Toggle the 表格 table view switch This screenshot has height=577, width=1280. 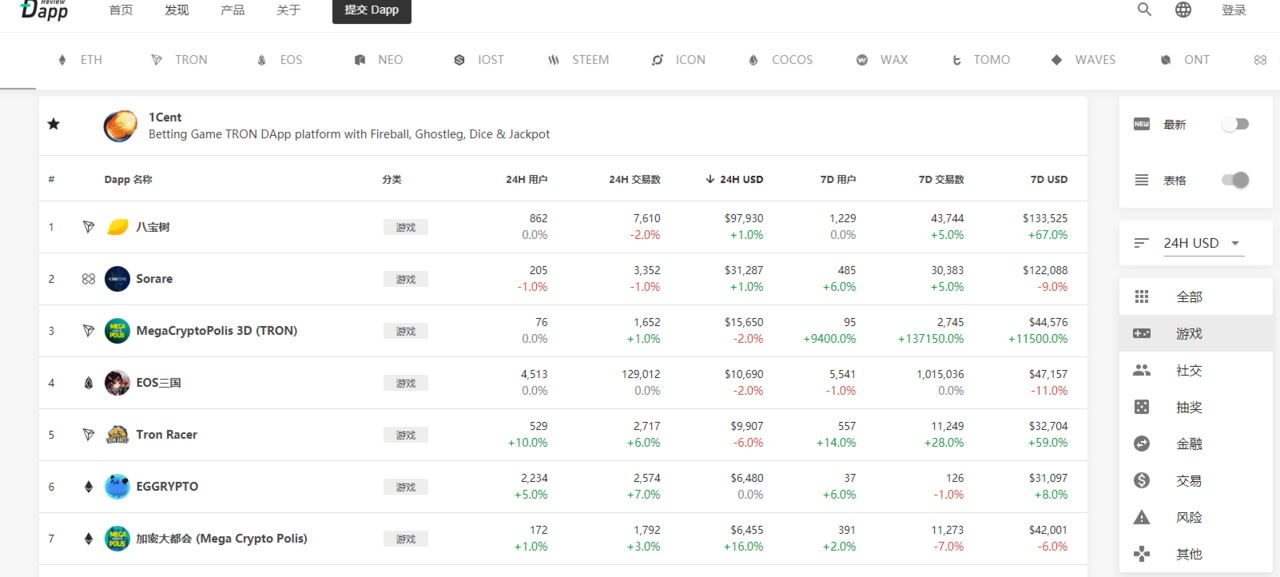pos(1235,180)
